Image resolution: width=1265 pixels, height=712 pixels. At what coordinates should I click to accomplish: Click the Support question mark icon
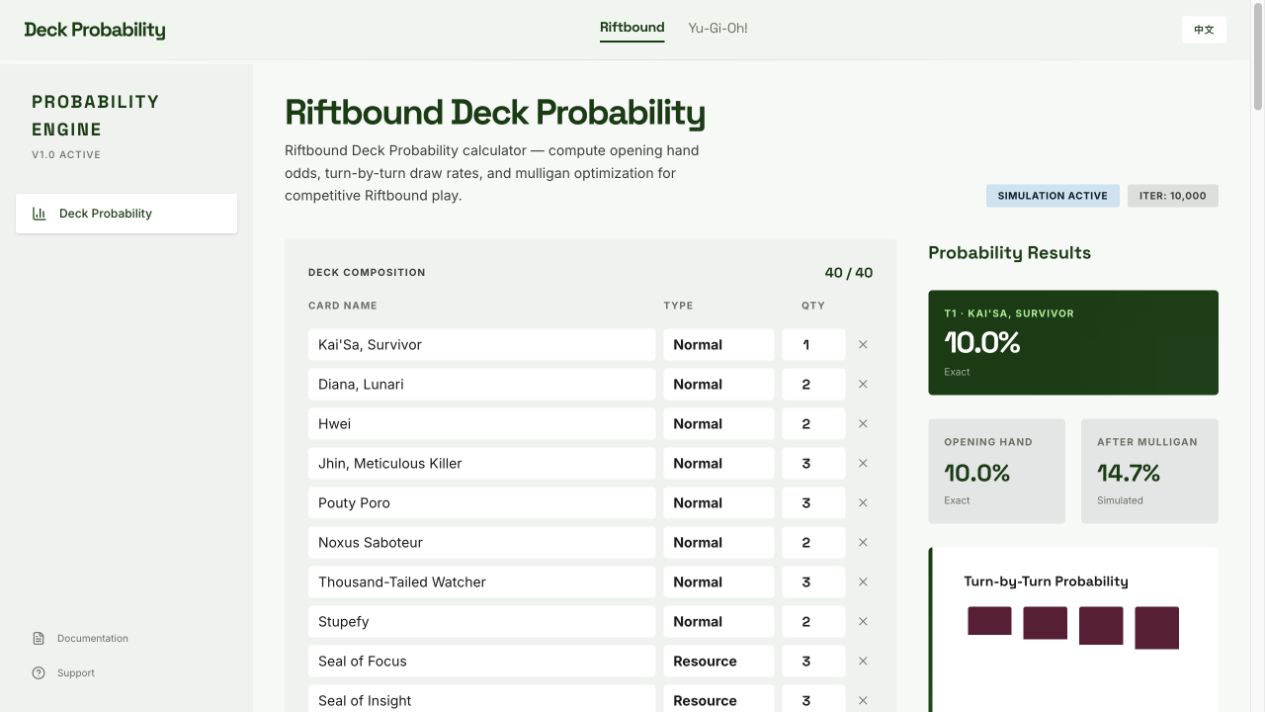coord(39,673)
